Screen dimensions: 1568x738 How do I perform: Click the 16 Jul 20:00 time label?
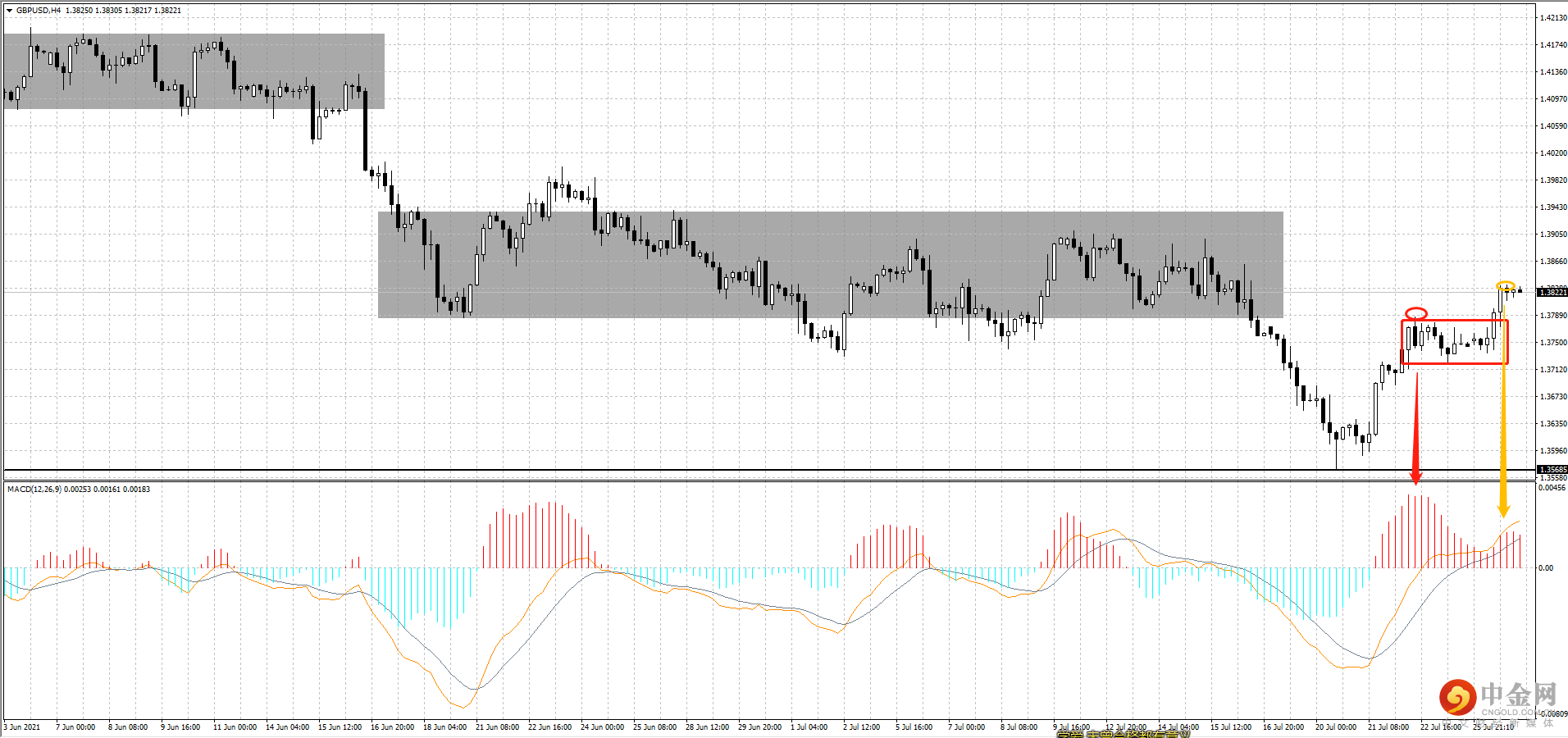(x=1283, y=727)
